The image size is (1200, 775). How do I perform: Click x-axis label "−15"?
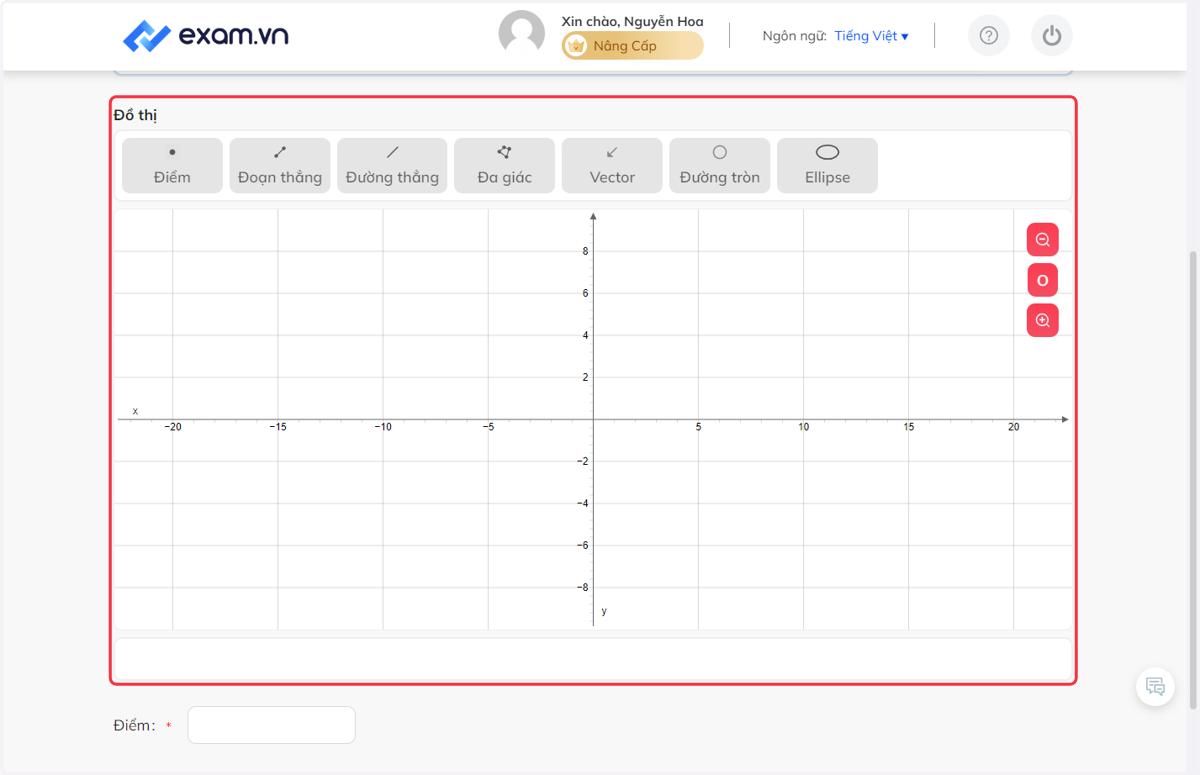(x=278, y=427)
